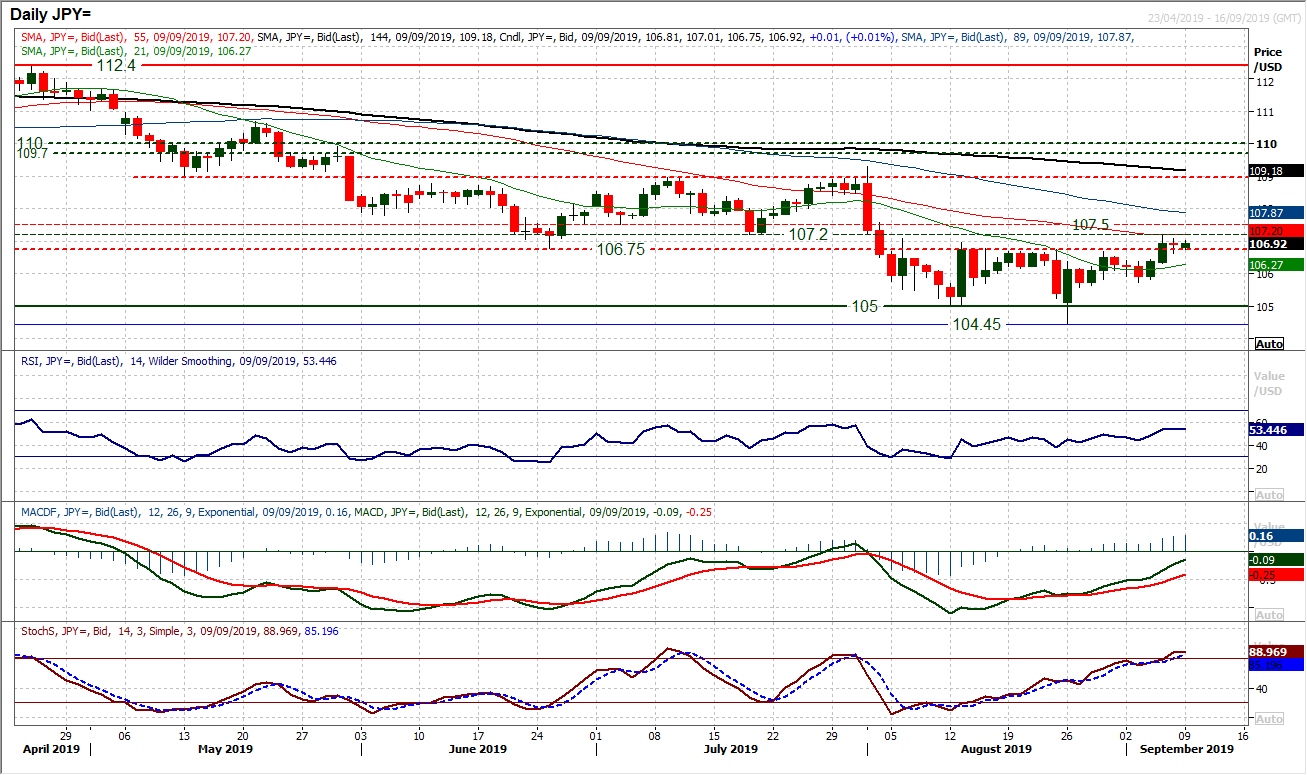Click the Auto scale button in Stochastic panel
The width and height of the screenshot is (1307, 775).
1269,719
